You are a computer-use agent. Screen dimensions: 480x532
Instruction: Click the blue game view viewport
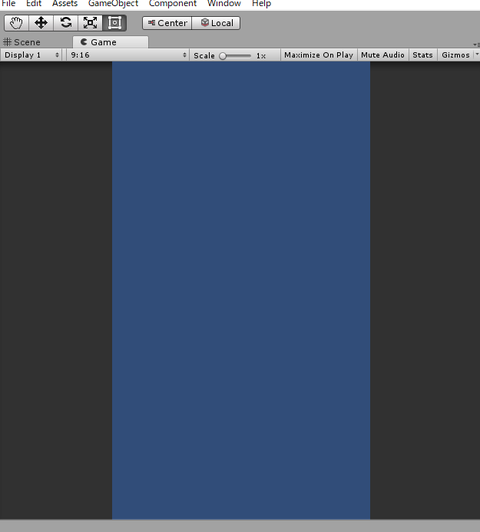(241, 290)
